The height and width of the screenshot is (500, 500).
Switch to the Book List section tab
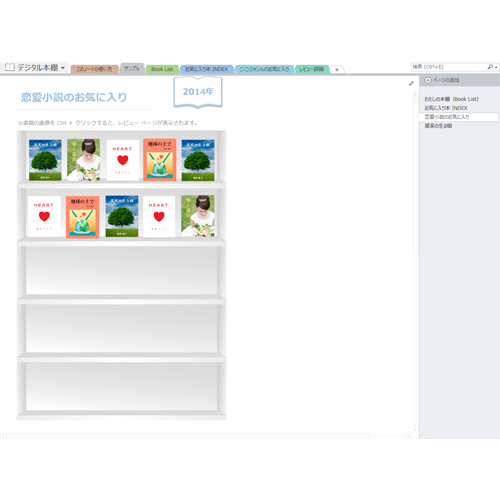tap(162, 69)
